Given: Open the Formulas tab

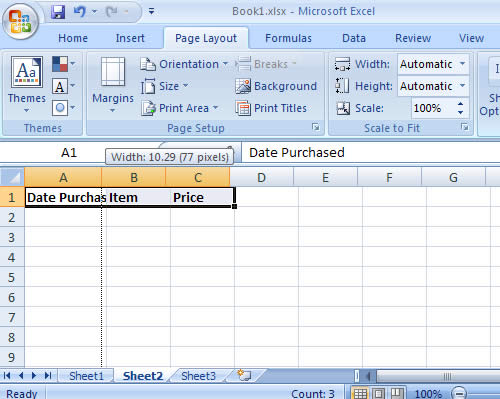Looking at the screenshot, I should [288, 38].
